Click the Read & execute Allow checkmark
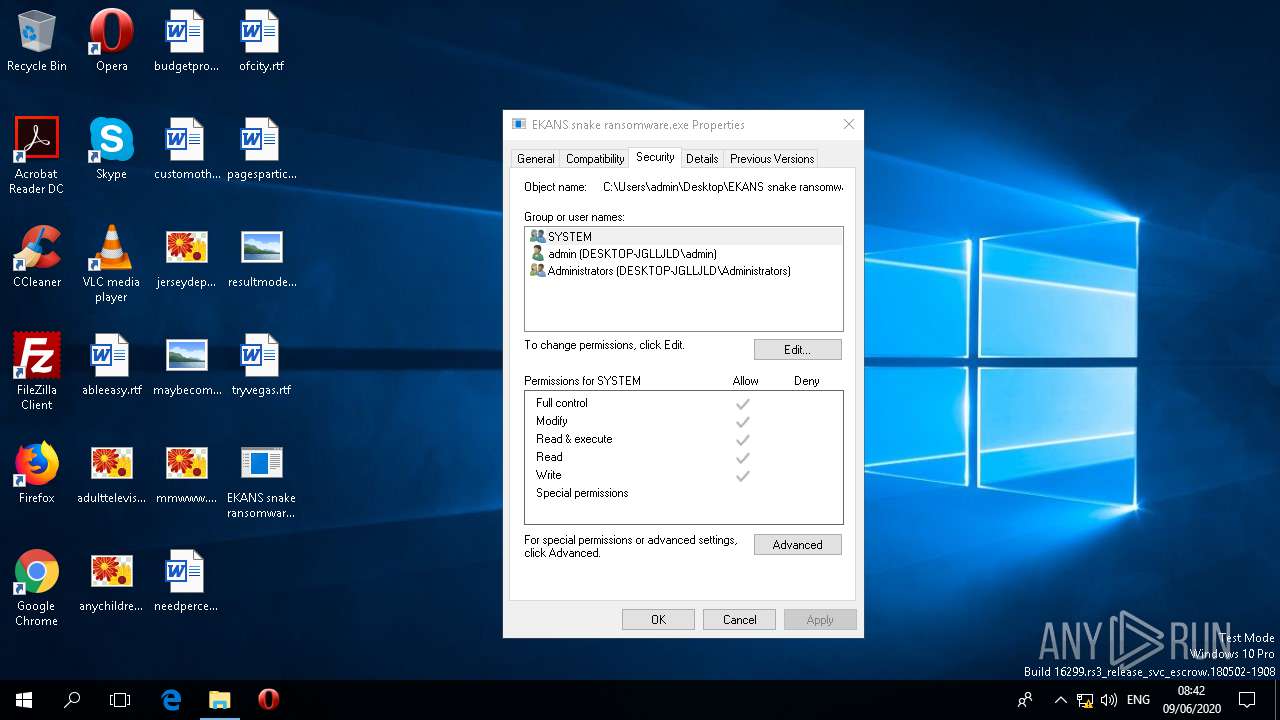 [x=742, y=440]
